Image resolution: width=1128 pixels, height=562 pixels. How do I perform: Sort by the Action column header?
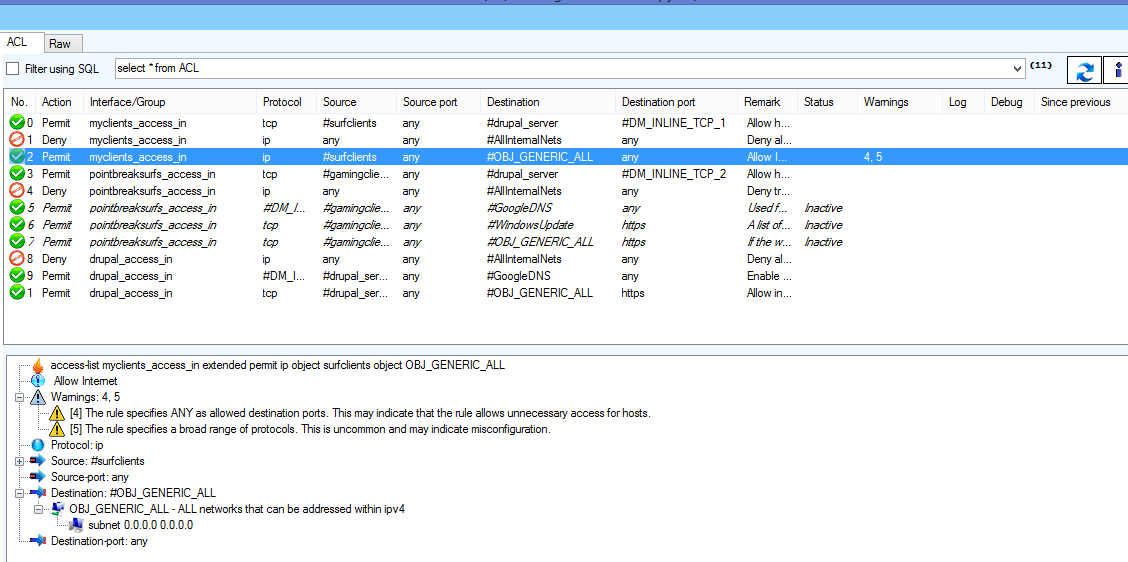click(x=59, y=102)
